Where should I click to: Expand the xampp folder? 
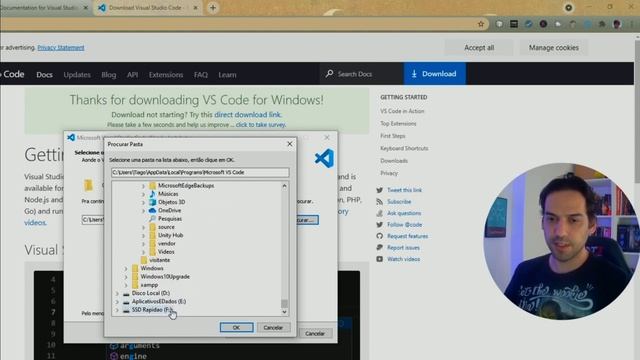point(126,285)
